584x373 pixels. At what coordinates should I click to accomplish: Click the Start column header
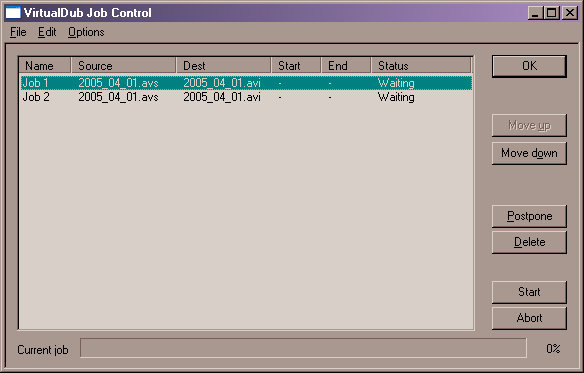(296, 66)
